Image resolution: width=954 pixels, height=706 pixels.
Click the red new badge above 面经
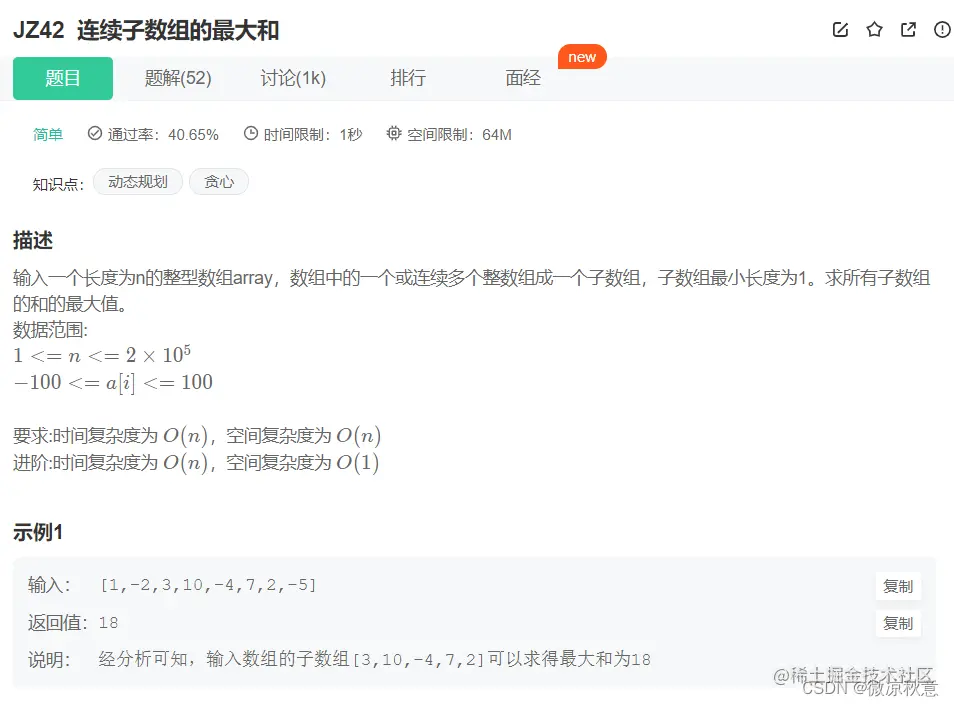[582, 57]
